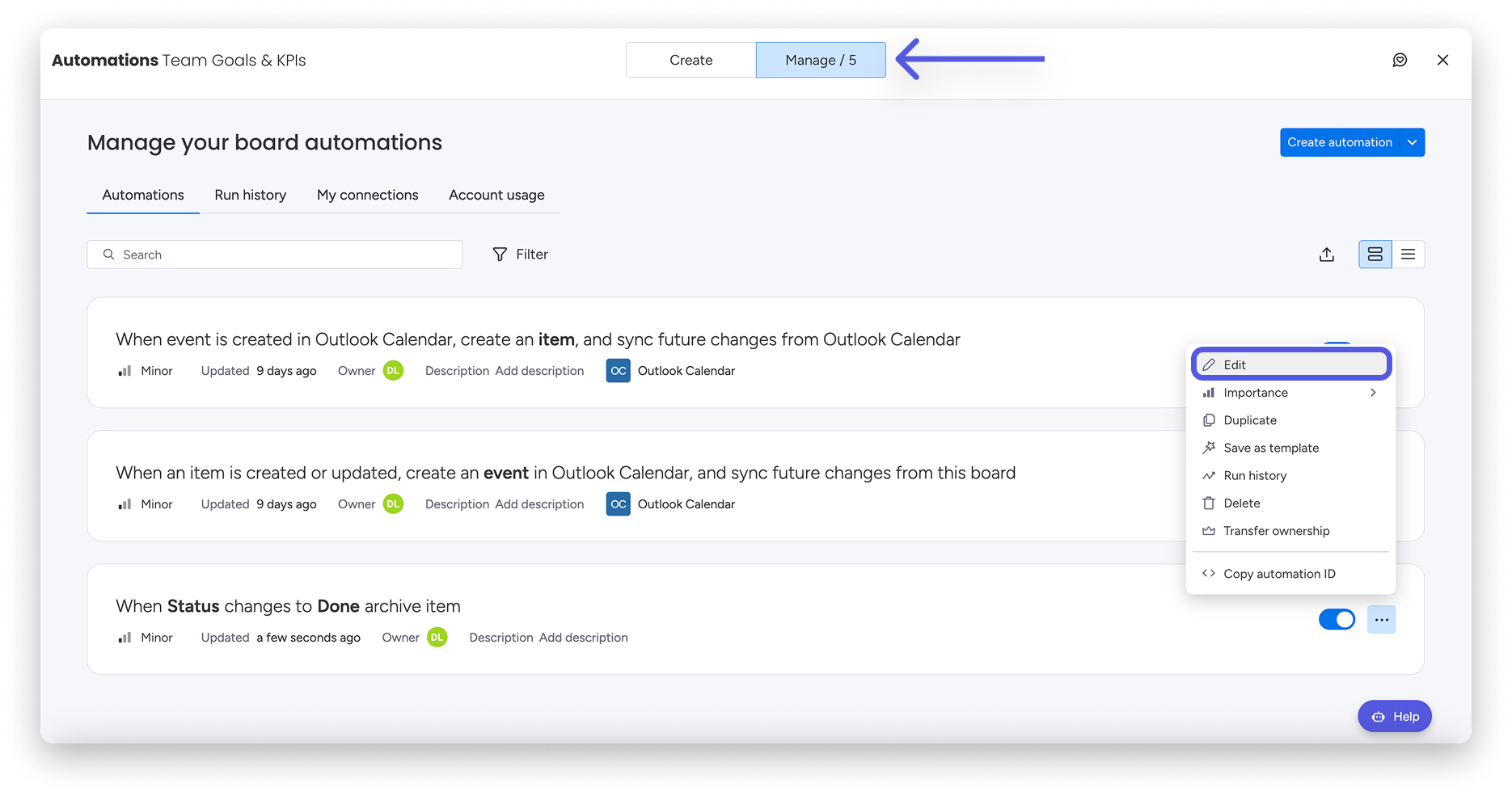
Task: Click the three-dot menu on Status automation
Action: [x=1381, y=620]
